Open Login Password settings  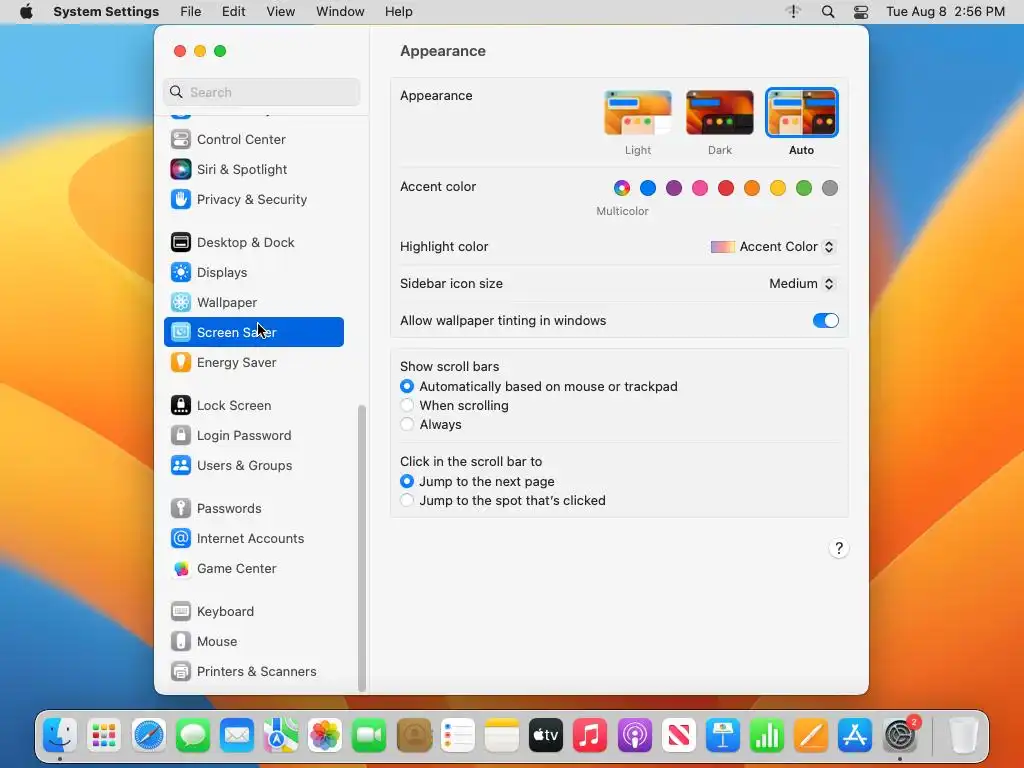pyautogui.click(x=253, y=436)
